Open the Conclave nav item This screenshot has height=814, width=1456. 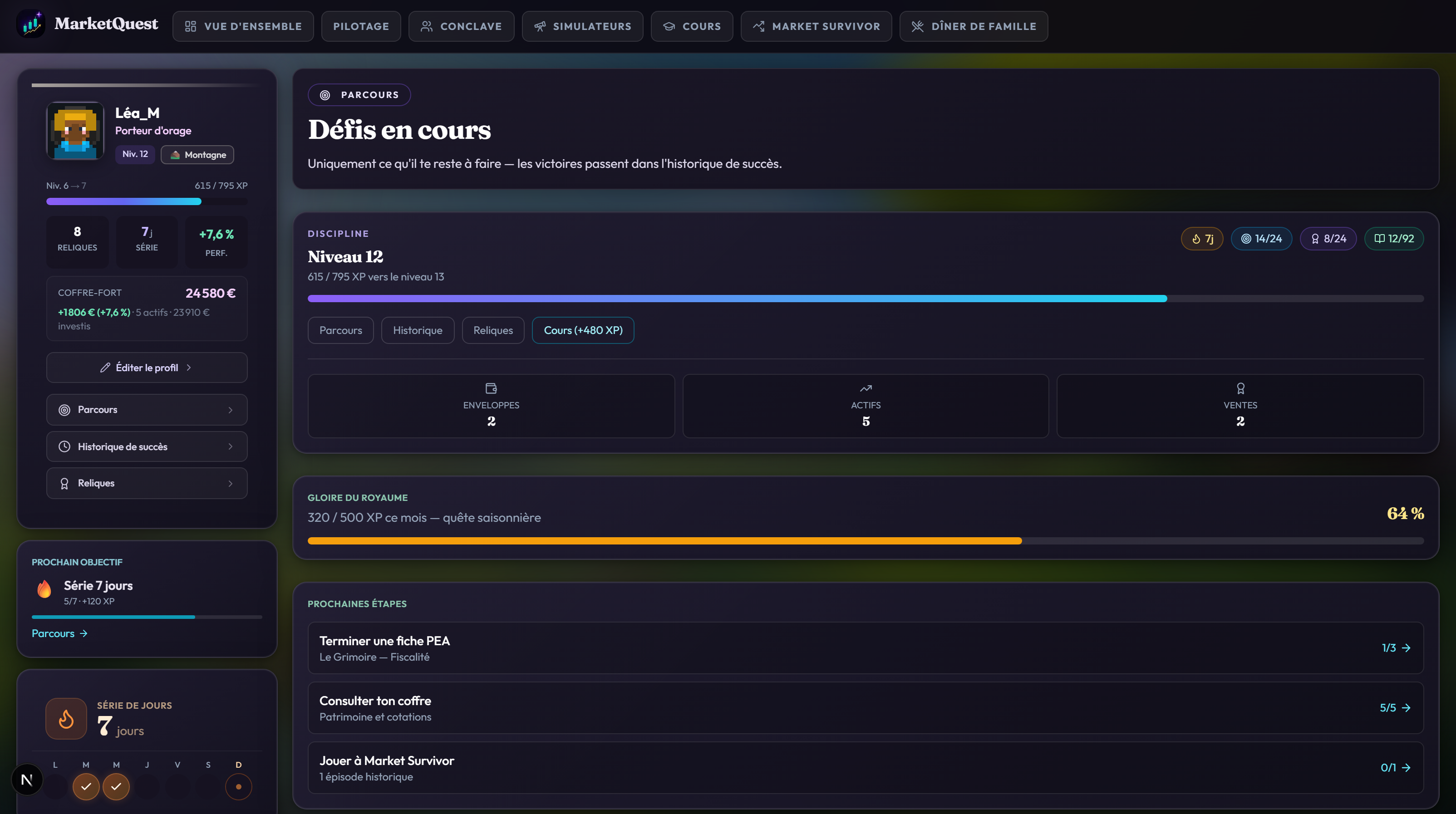click(x=461, y=26)
